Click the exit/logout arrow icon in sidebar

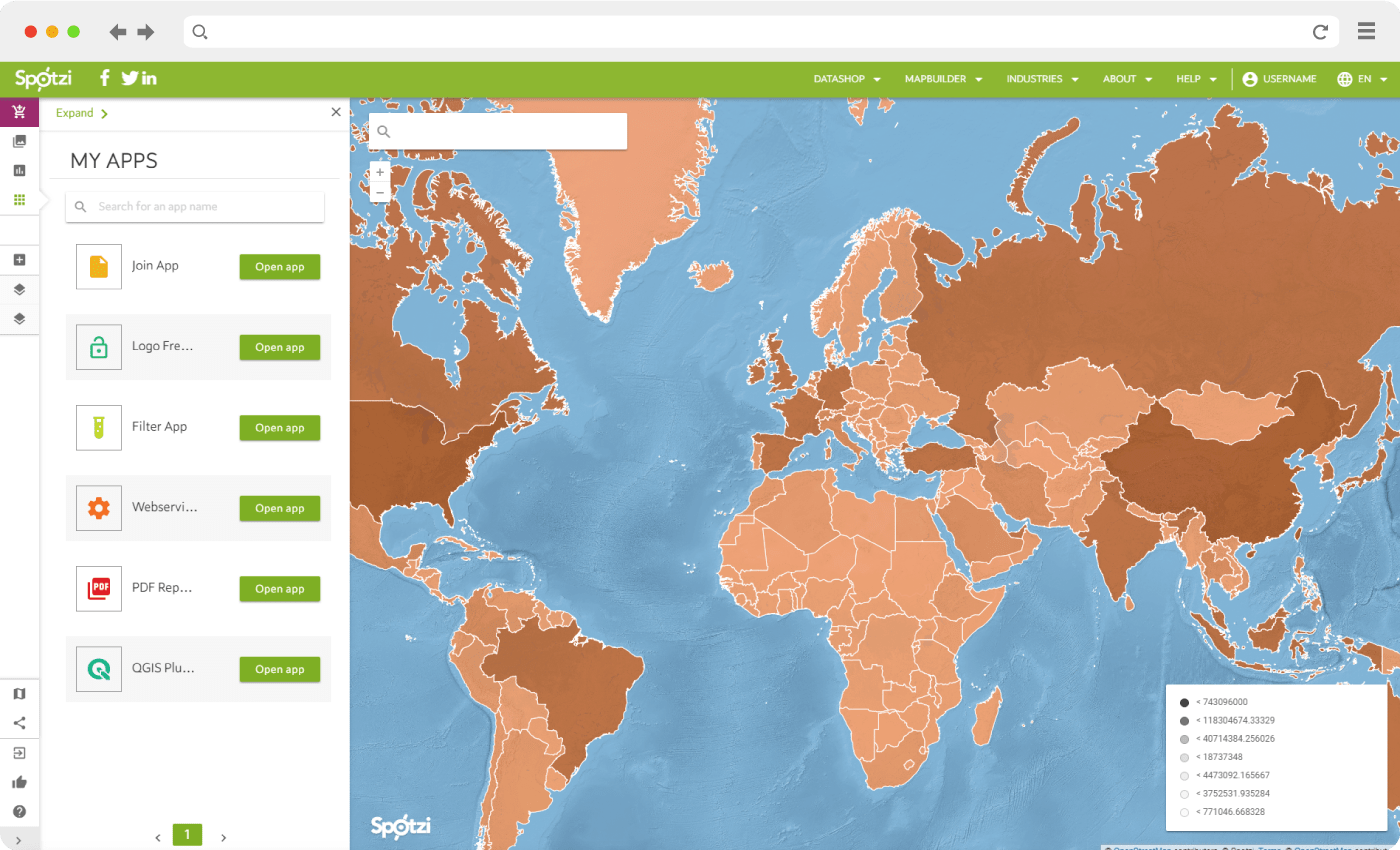[x=19, y=753]
